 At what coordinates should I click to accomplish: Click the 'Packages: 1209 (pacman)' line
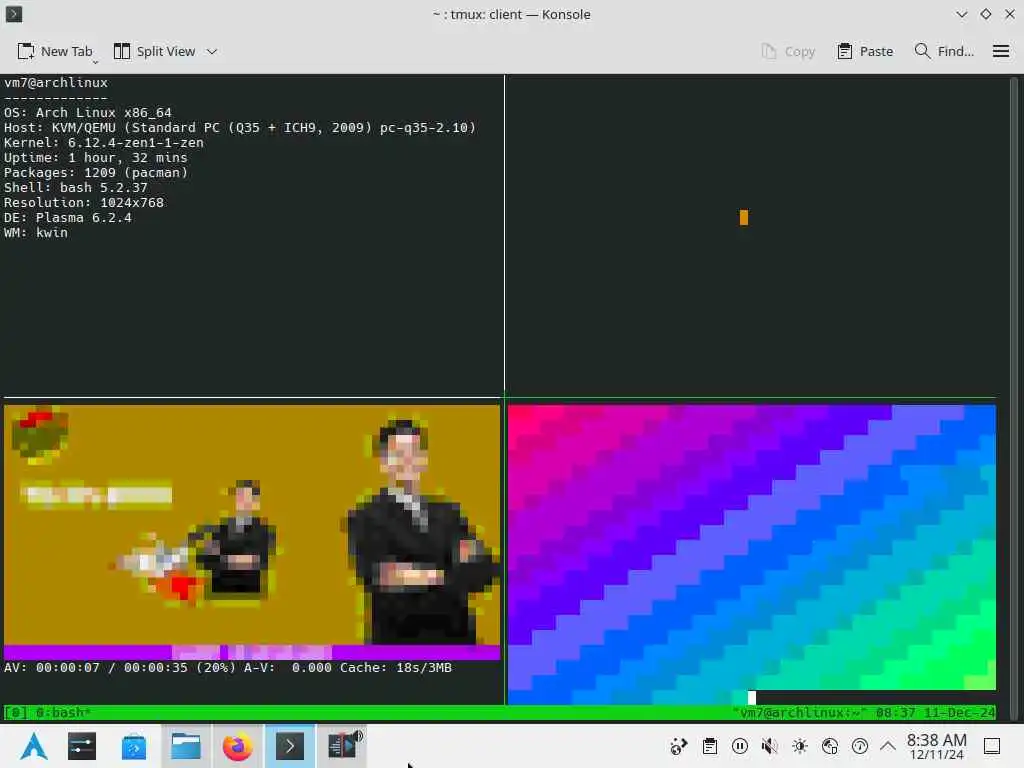point(96,172)
